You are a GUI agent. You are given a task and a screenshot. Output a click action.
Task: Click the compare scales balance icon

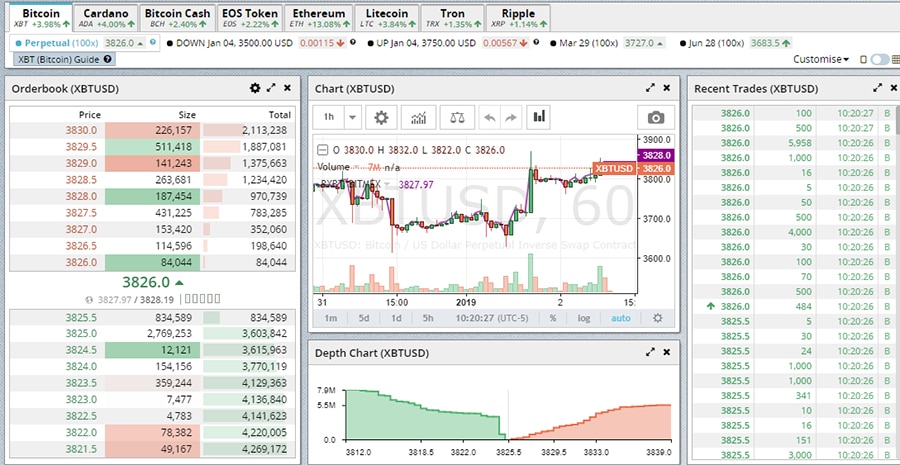click(x=457, y=117)
